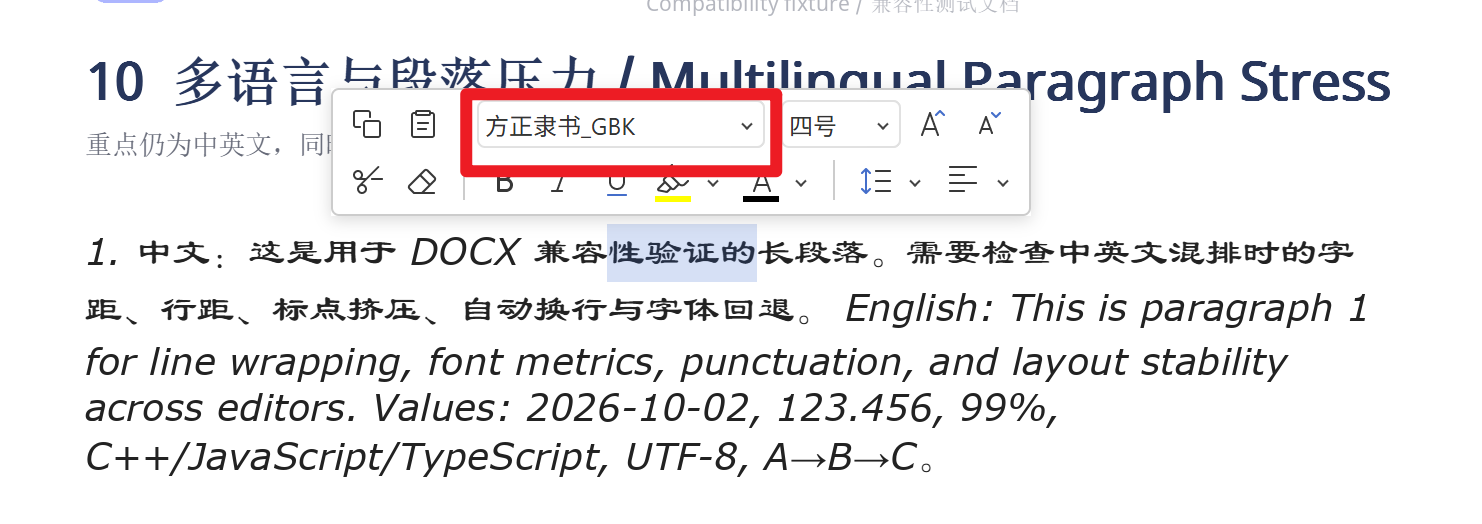Image resolution: width=1482 pixels, height=524 pixels.
Task: Click the cut scissors icon
Action: click(368, 182)
